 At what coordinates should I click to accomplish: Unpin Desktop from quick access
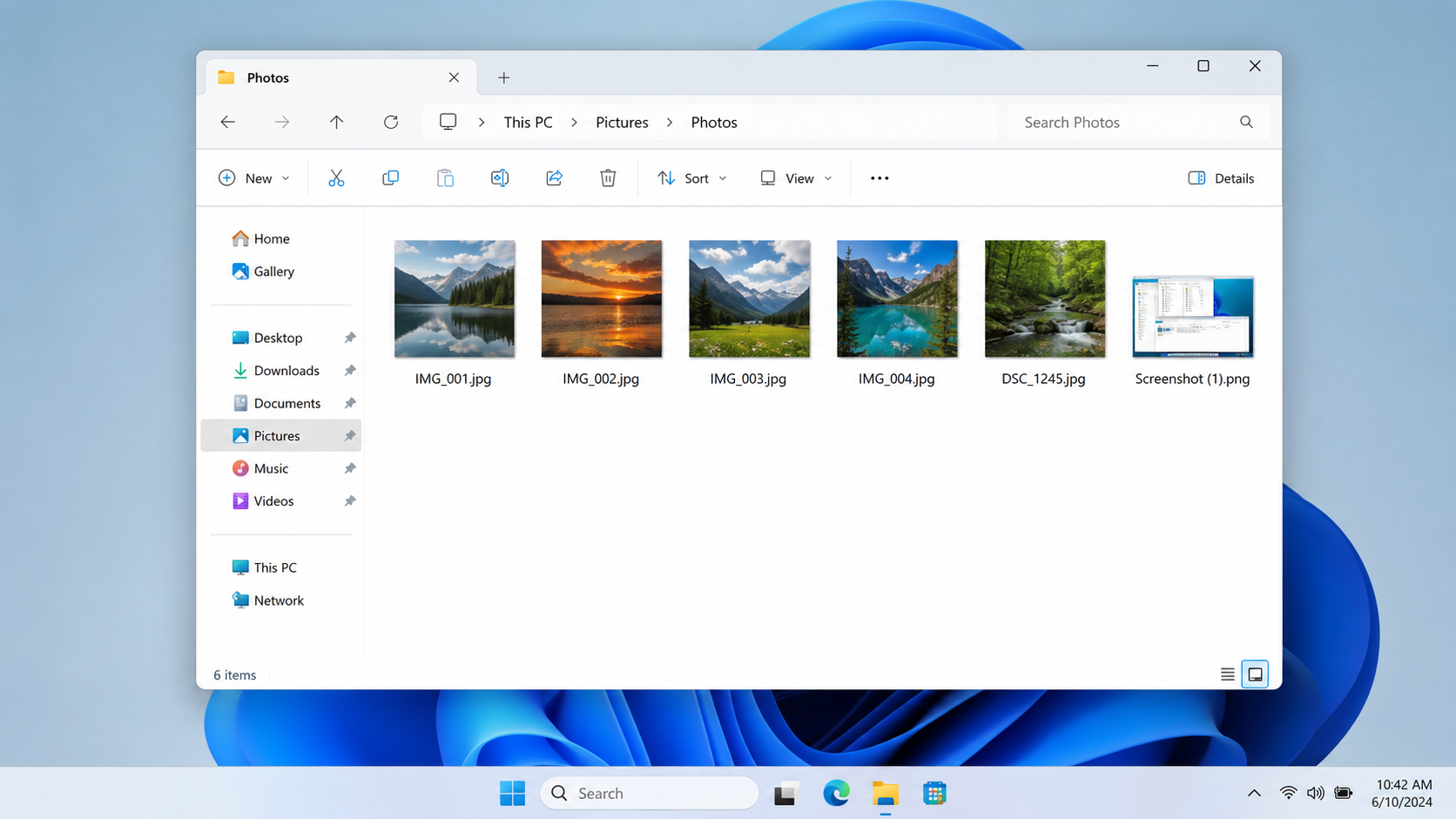(349, 338)
